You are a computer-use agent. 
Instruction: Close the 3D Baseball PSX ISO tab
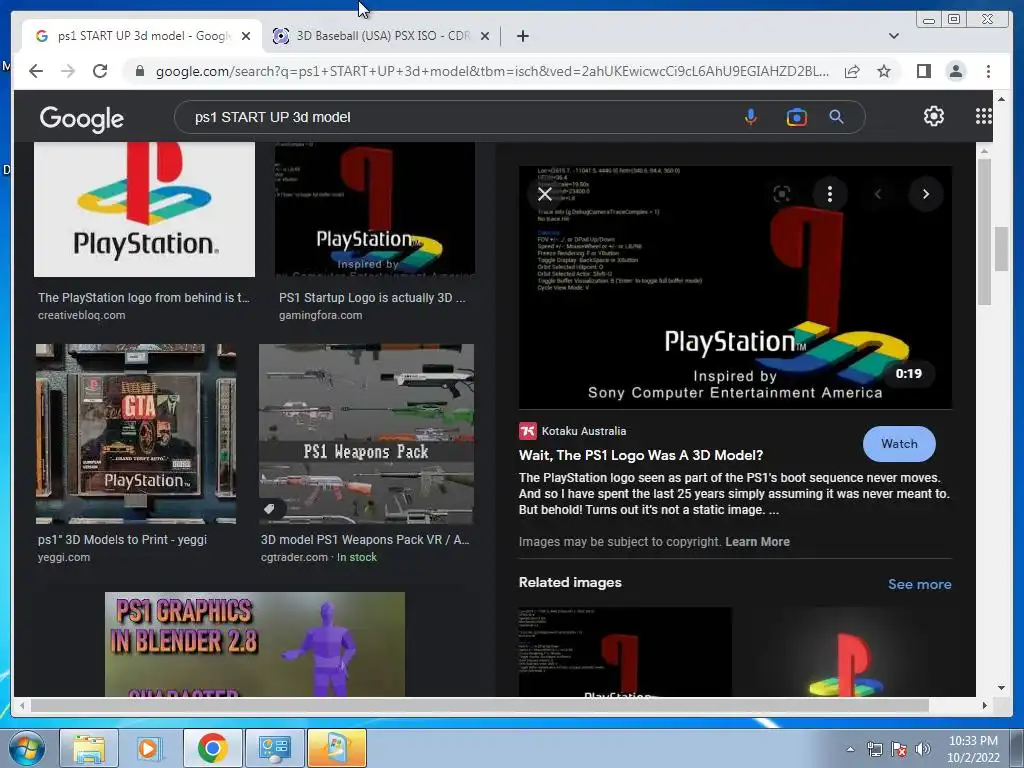click(485, 37)
